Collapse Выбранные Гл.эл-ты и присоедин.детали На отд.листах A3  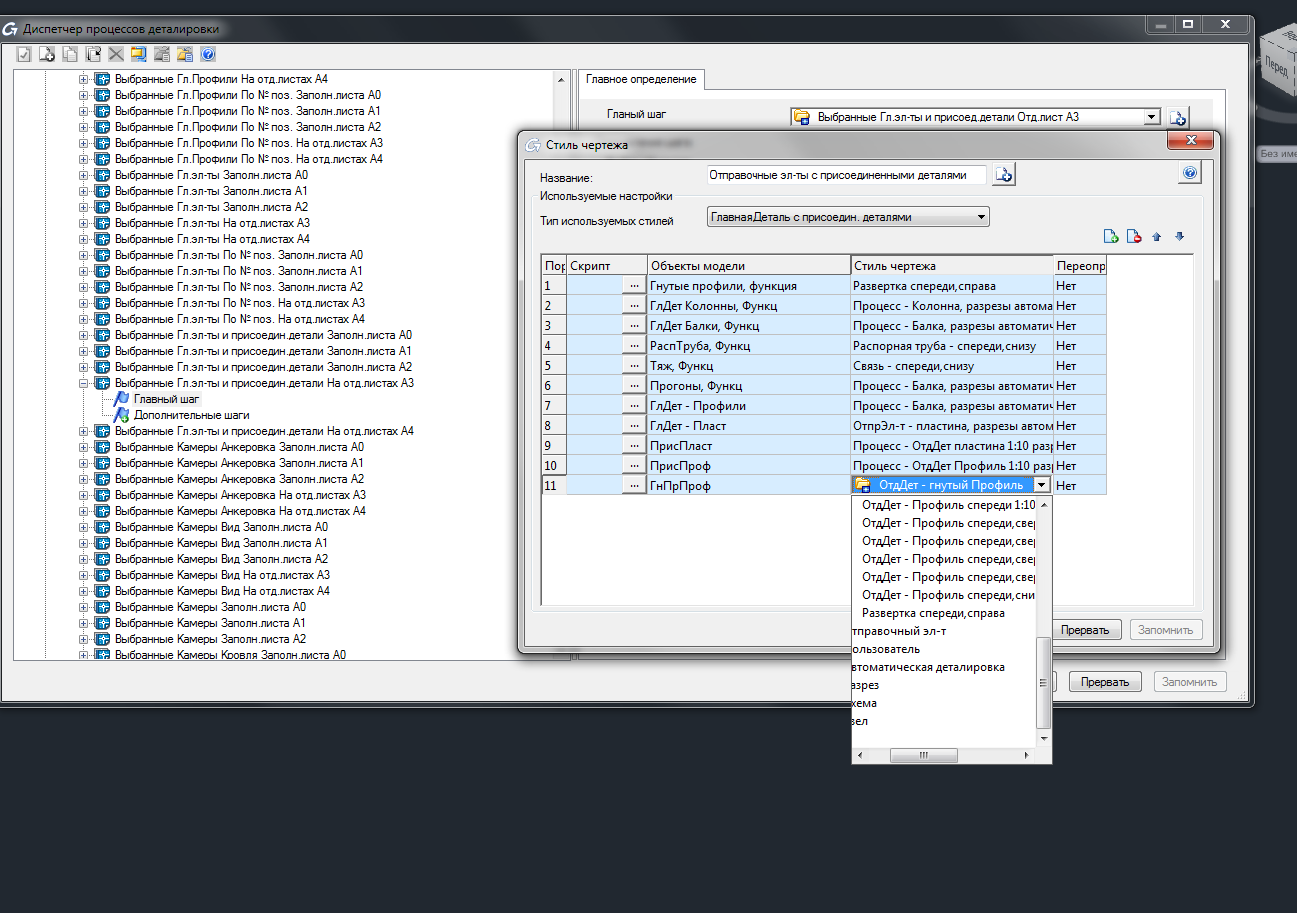pos(84,383)
